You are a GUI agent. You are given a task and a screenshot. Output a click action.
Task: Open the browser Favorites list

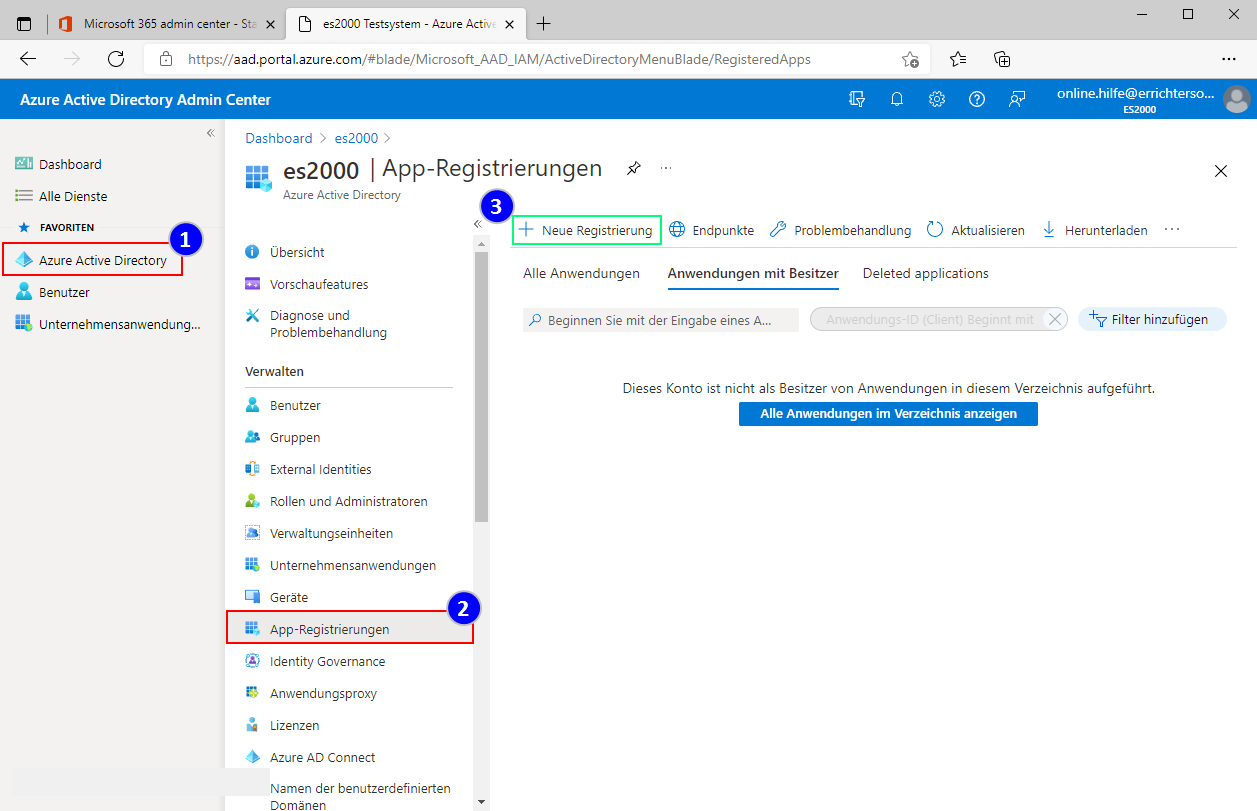(x=958, y=59)
